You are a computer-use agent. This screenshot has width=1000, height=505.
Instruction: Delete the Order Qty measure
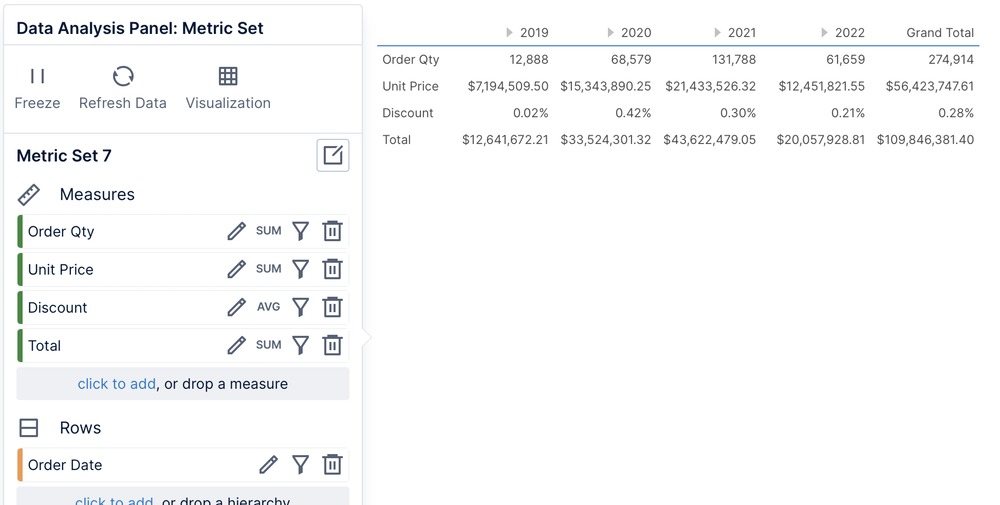(332, 231)
